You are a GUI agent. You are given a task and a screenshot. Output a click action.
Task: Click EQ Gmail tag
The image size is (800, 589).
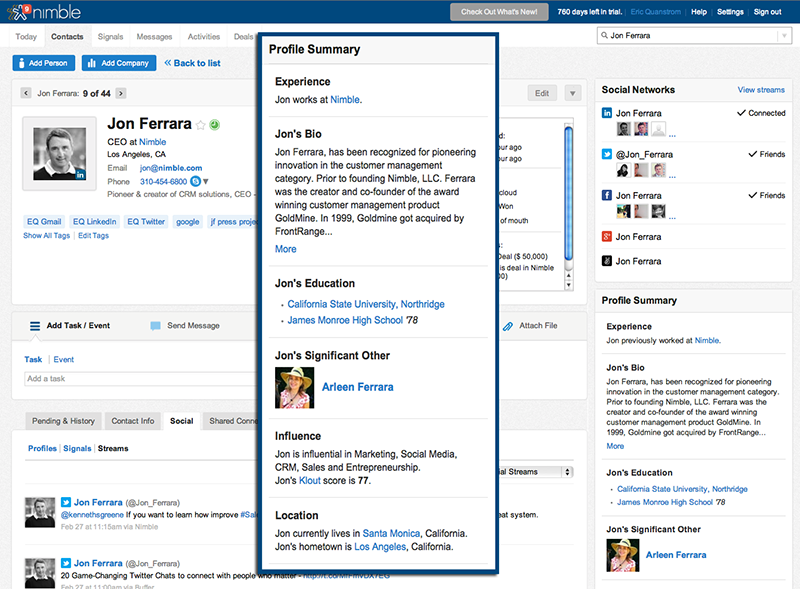point(44,222)
